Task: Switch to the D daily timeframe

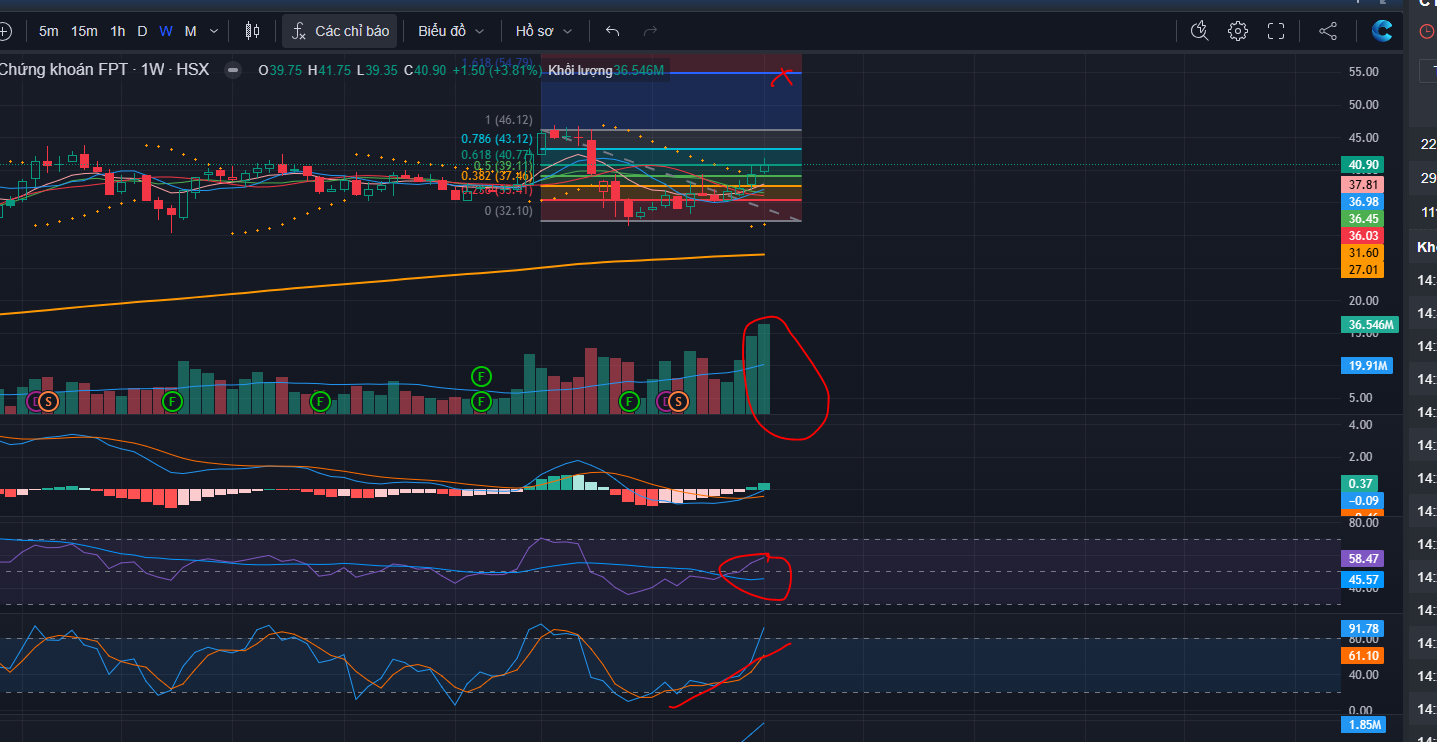Action: click(x=142, y=31)
